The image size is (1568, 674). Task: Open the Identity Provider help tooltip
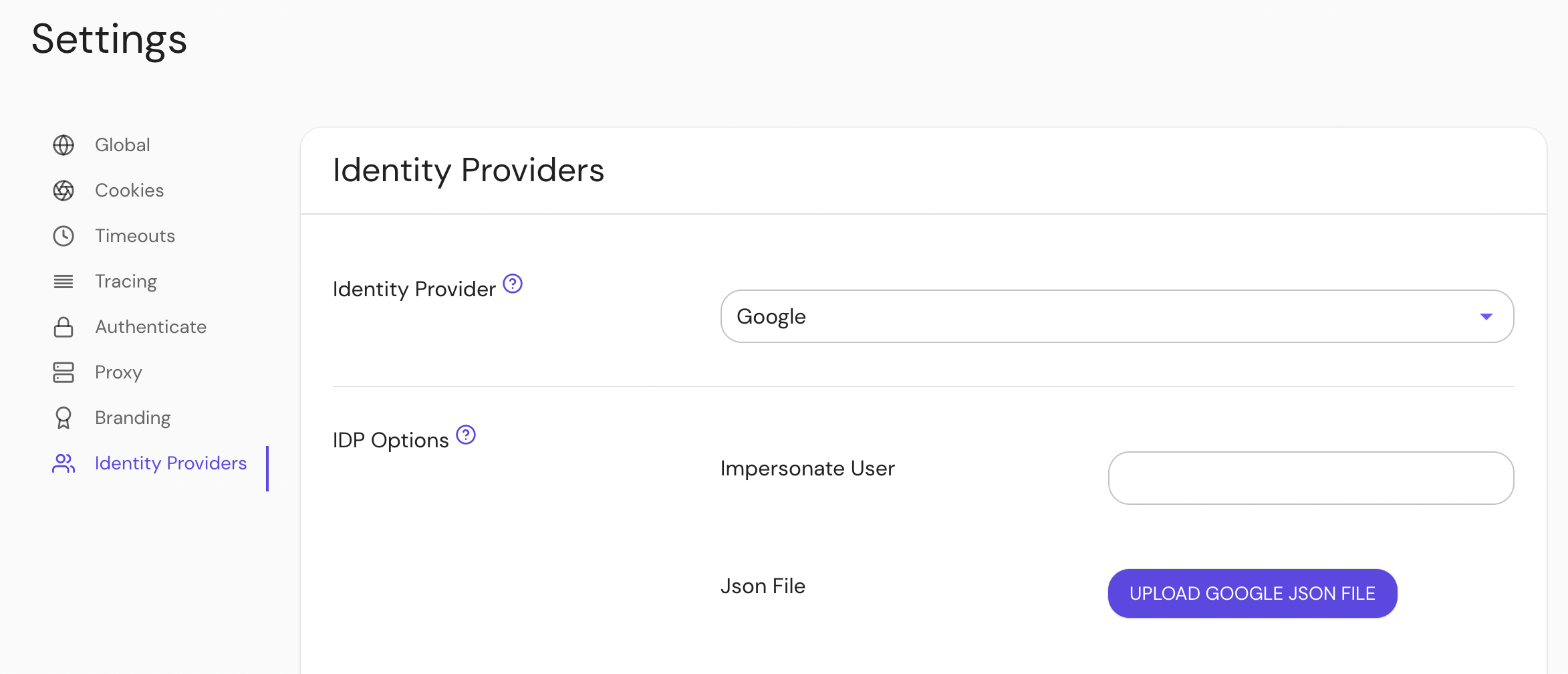(513, 284)
